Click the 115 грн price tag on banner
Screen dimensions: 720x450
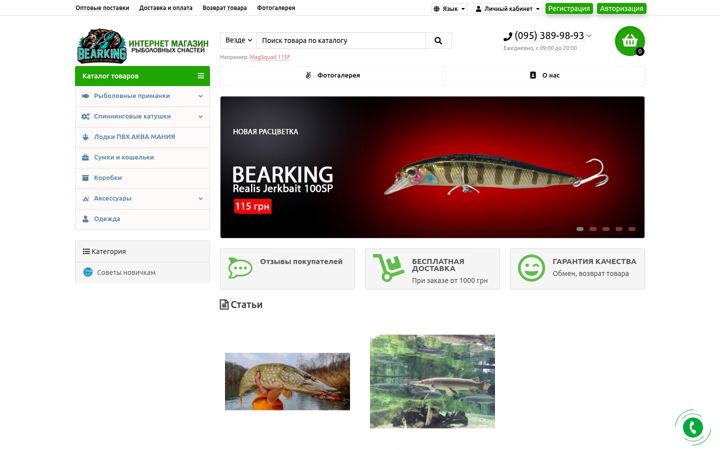(x=253, y=206)
